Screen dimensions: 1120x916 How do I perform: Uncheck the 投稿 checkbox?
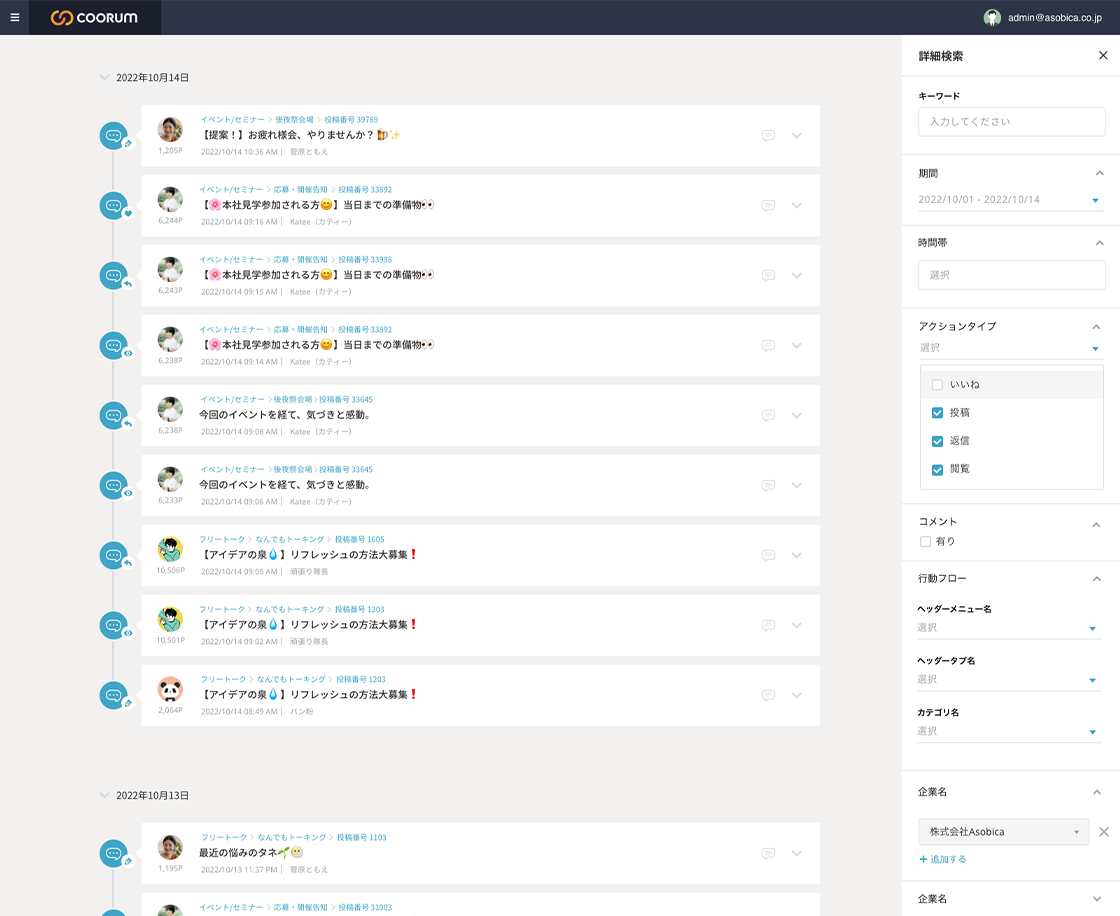pyautogui.click(x=937, y=413)
